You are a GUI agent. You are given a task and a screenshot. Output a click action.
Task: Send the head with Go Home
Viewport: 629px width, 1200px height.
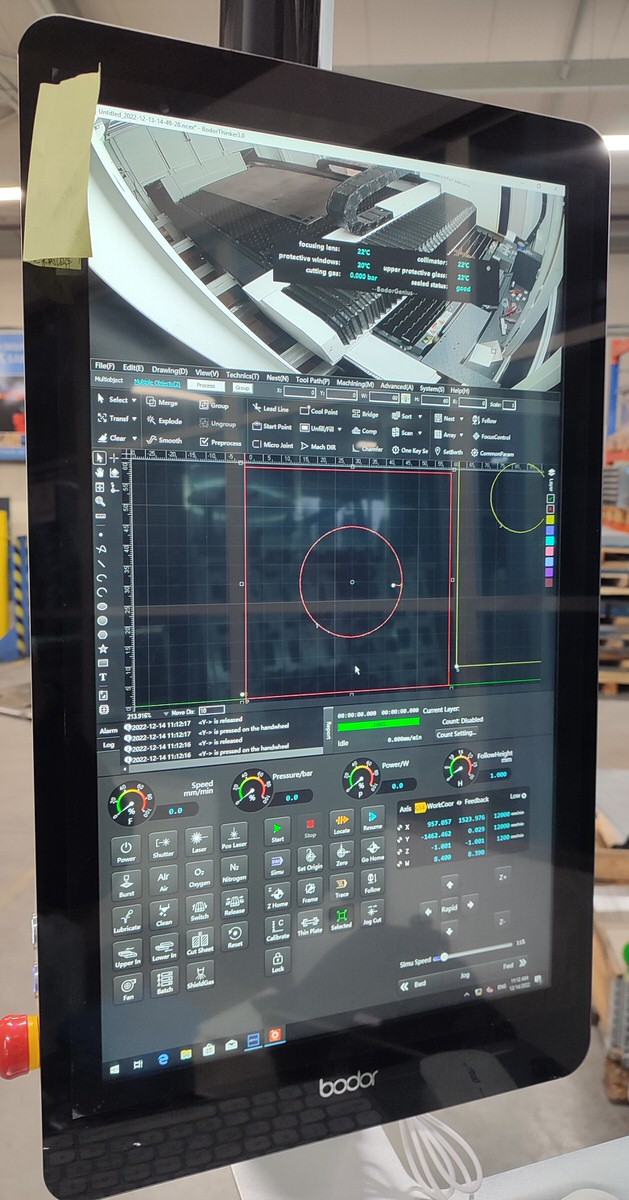(x=372, y=852)
